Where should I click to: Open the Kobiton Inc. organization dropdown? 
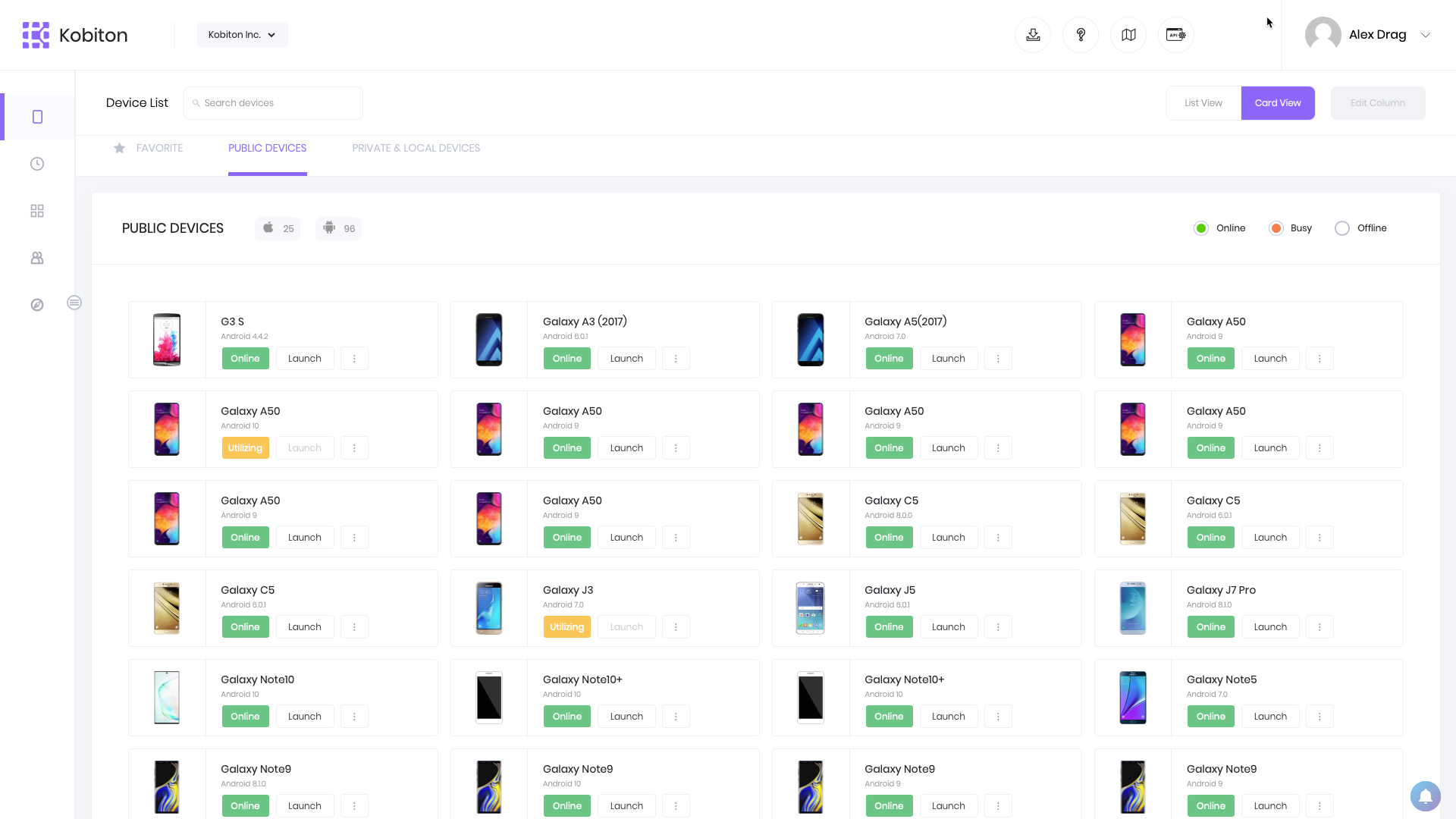click(x=242, y=34)
